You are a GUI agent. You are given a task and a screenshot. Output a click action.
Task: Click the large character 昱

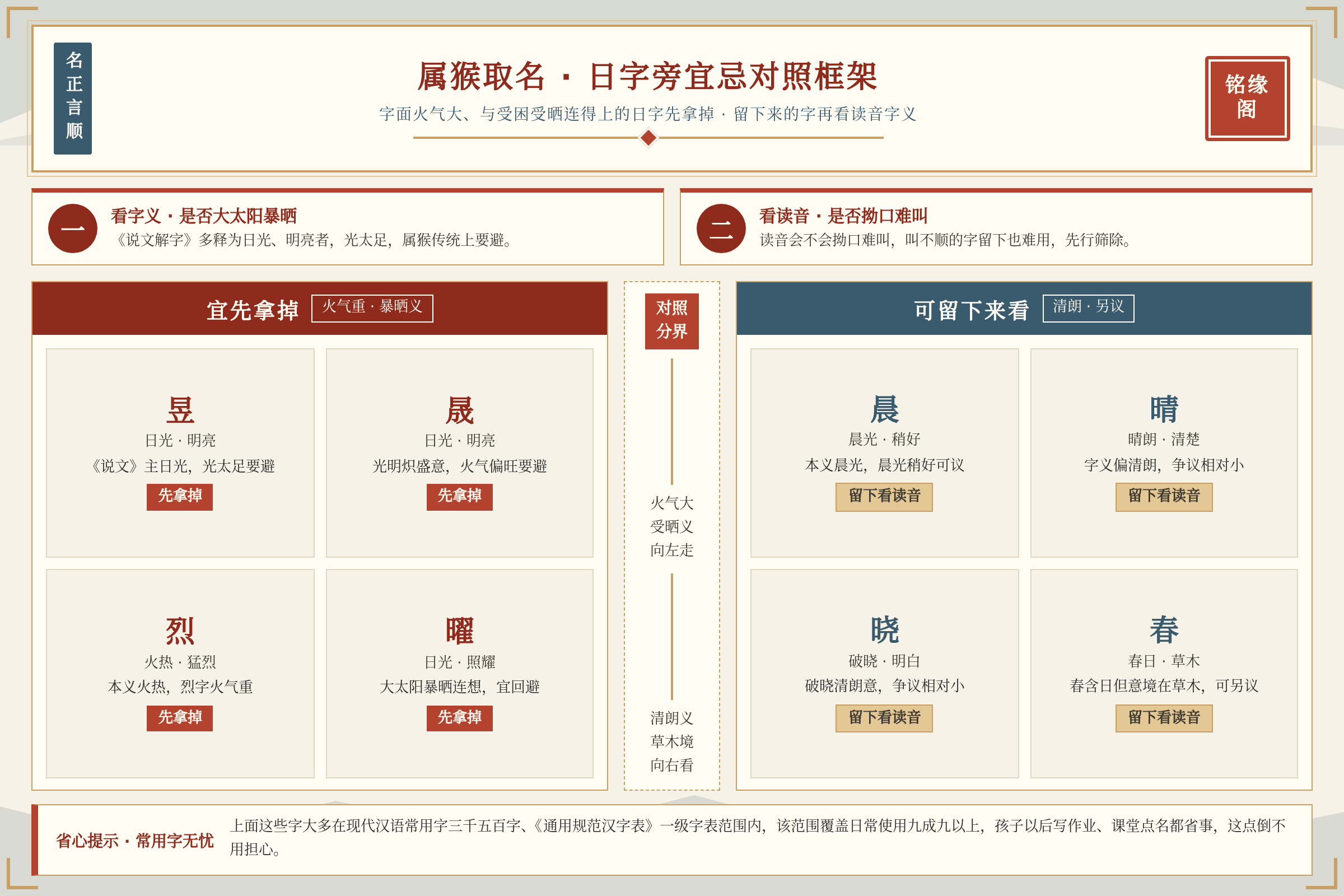tap(180, 410)
